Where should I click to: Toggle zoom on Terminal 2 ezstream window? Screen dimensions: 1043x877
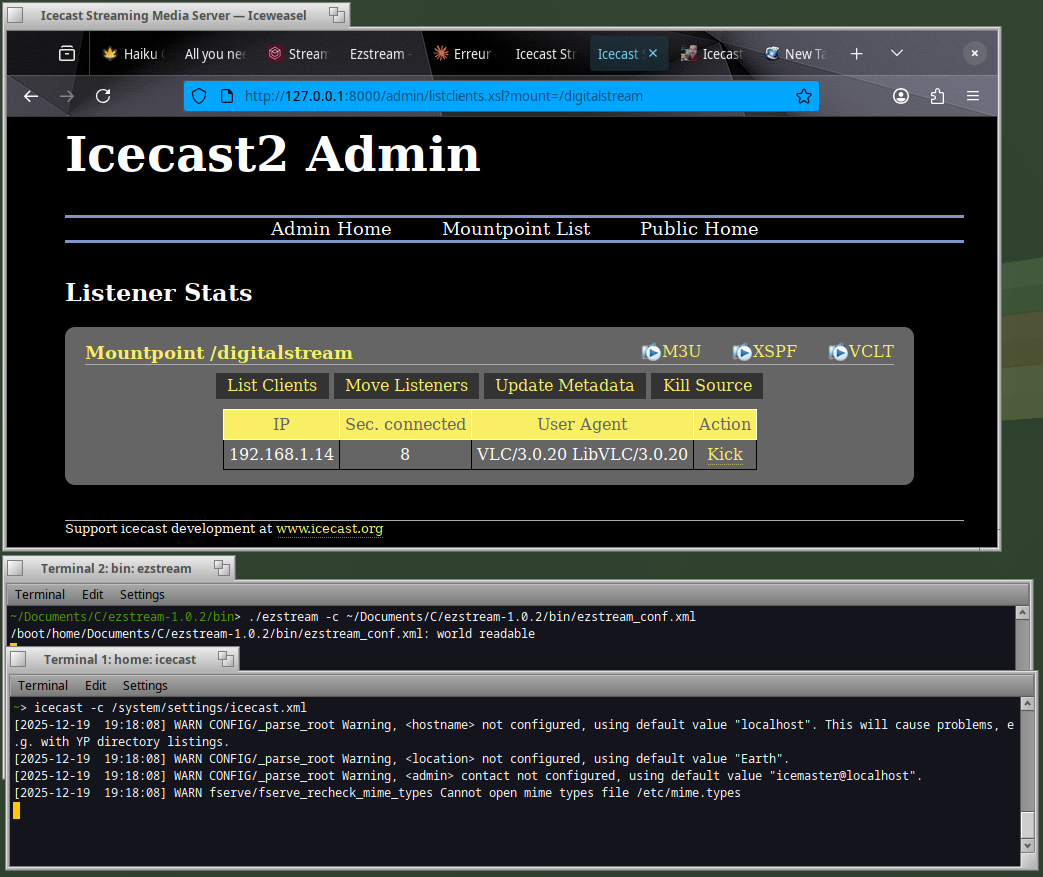(220, 568)
